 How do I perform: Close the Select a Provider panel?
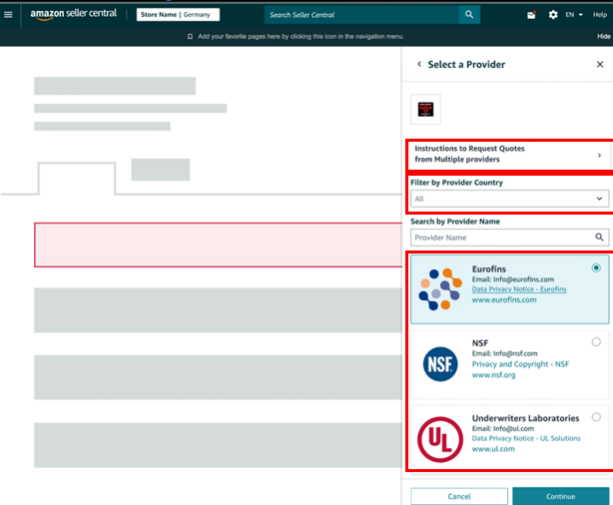(600, 64)
